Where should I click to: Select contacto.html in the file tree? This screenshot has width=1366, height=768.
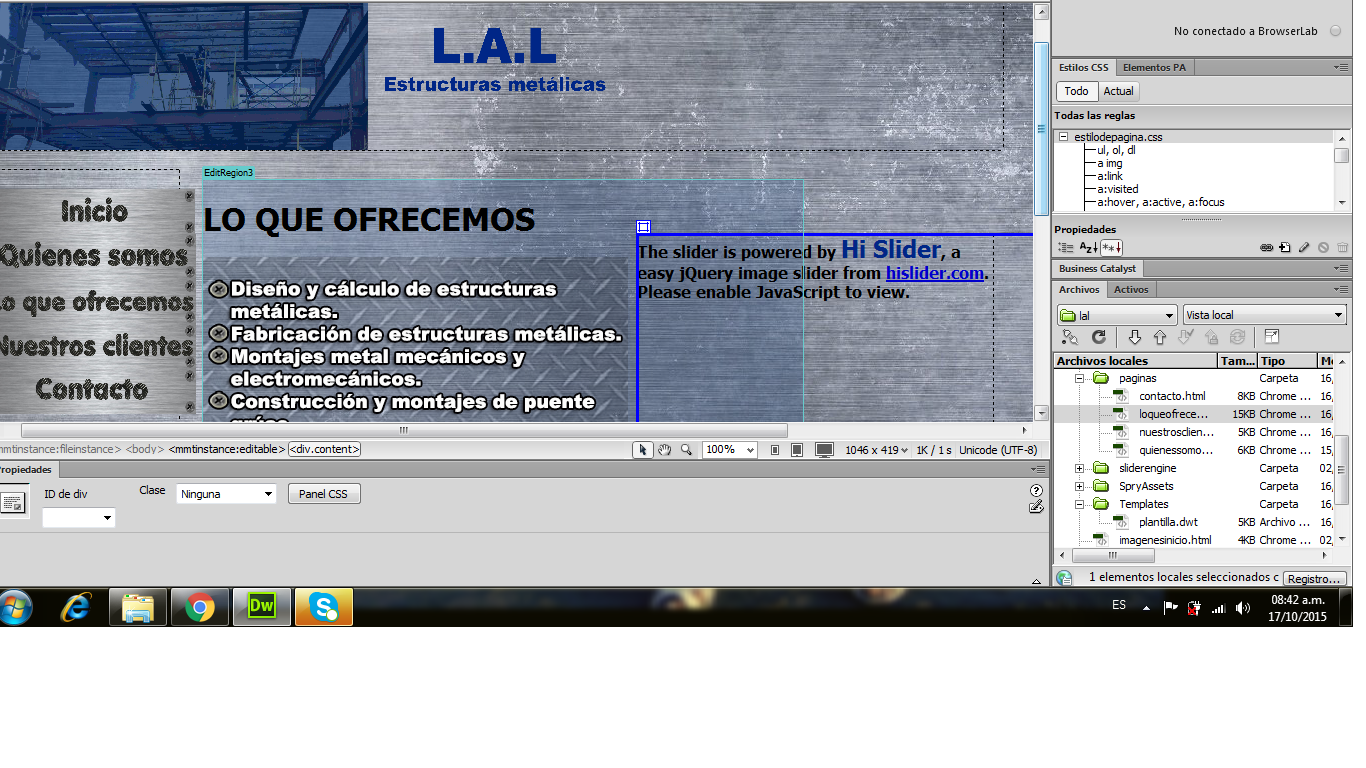[x=1171, y=396]
